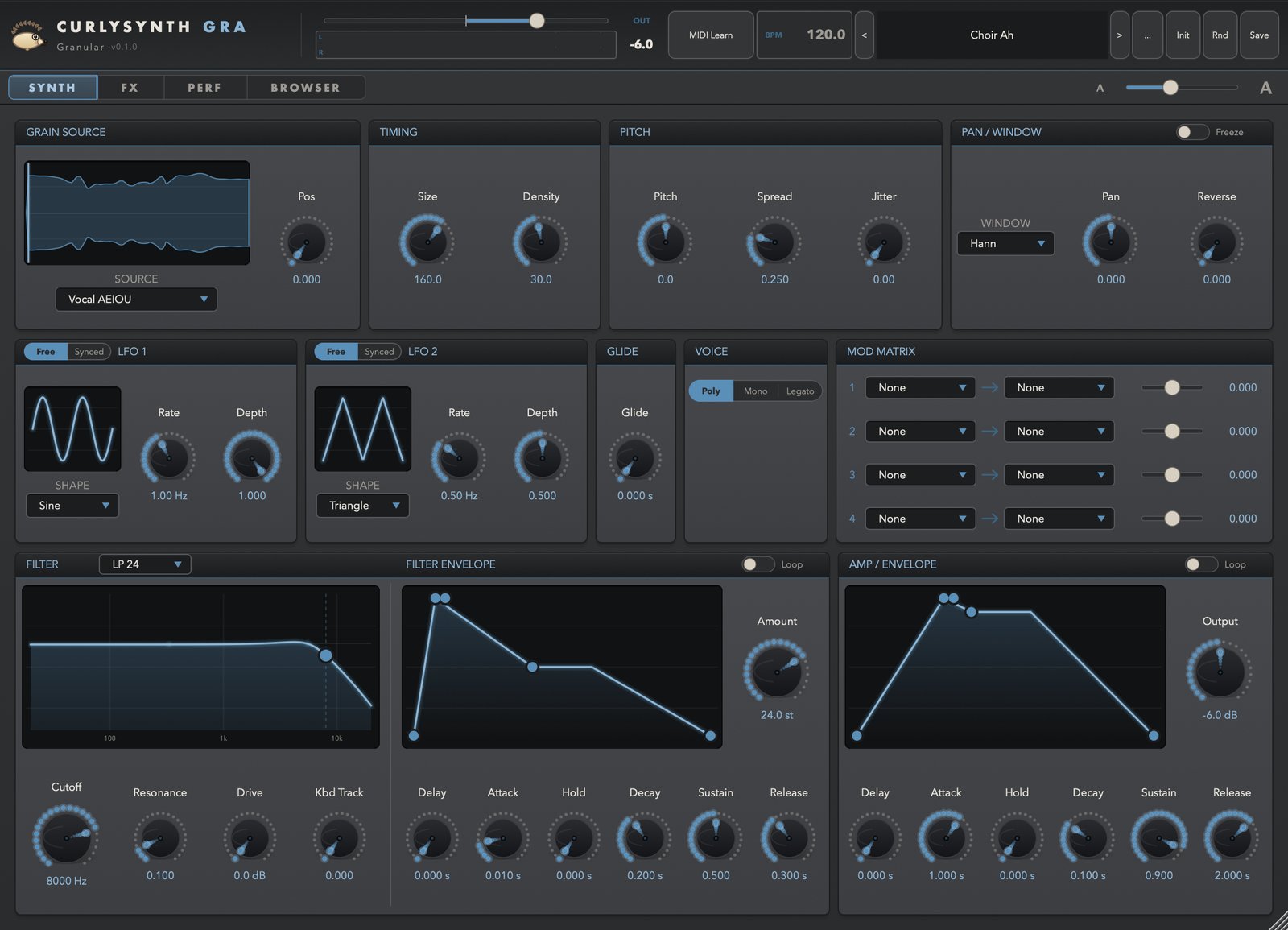The height and width of the screenshot is (930, 1288).
Task: Click the Density knob
Action: point(541,242)
